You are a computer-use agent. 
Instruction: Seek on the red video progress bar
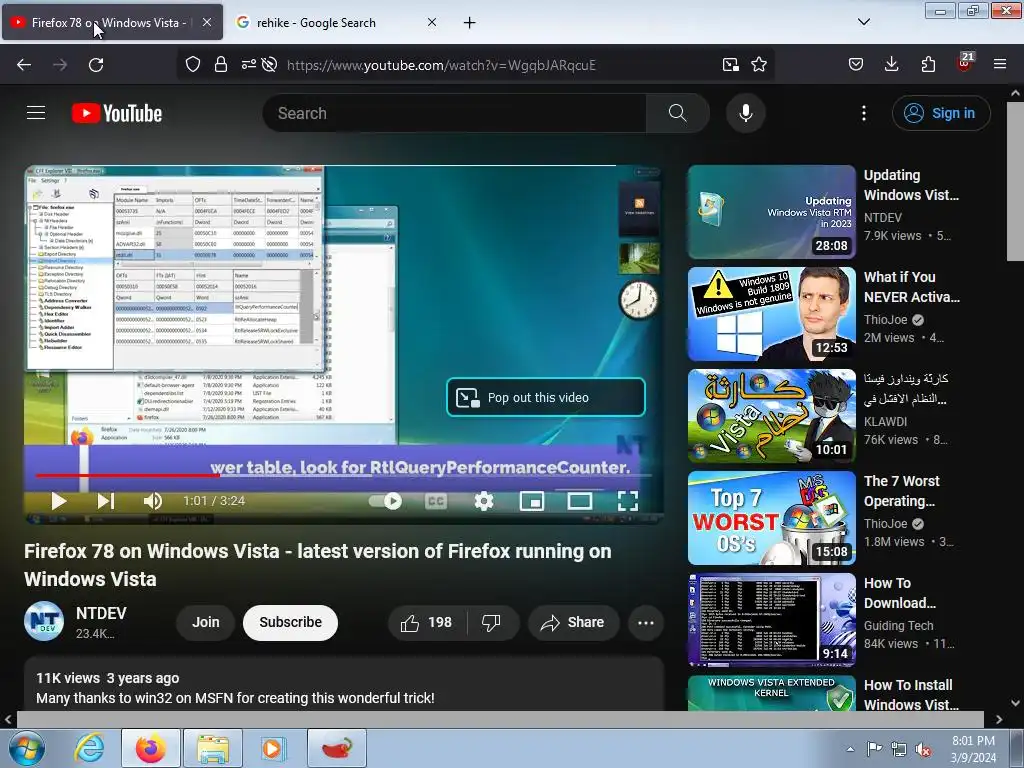click(344, 475)
